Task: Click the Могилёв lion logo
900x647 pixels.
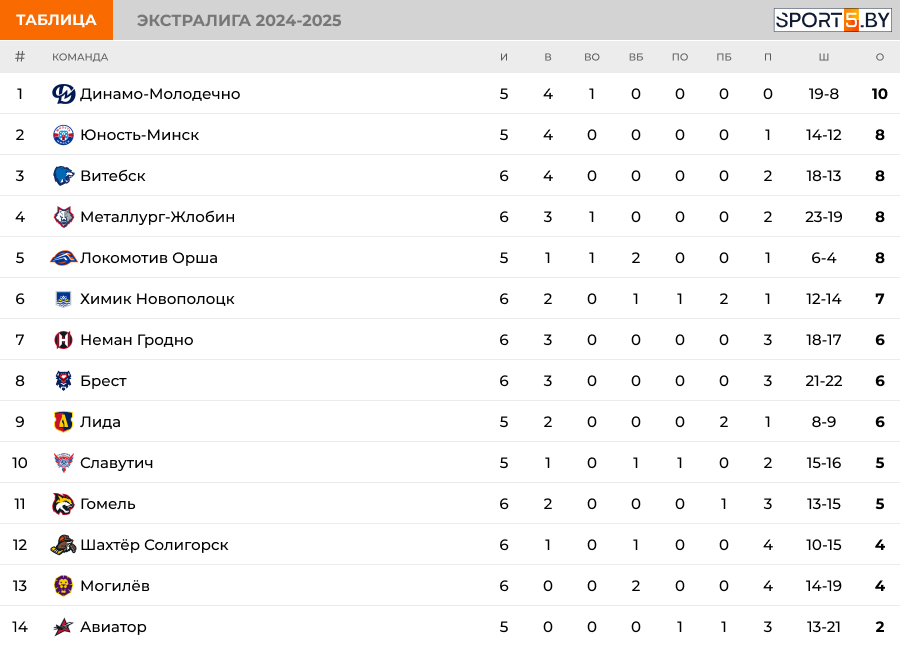Action: (64, 586)
